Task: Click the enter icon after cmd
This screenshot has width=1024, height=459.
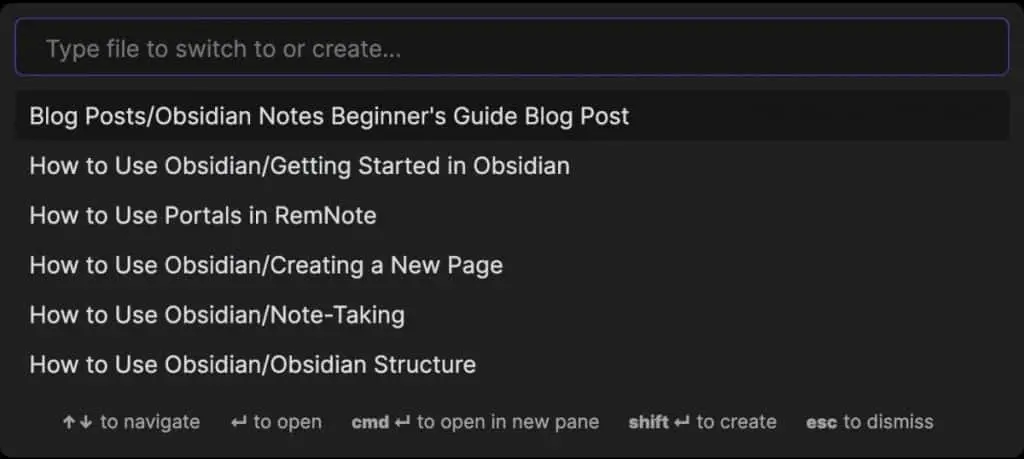Action: tap(402, 422)
